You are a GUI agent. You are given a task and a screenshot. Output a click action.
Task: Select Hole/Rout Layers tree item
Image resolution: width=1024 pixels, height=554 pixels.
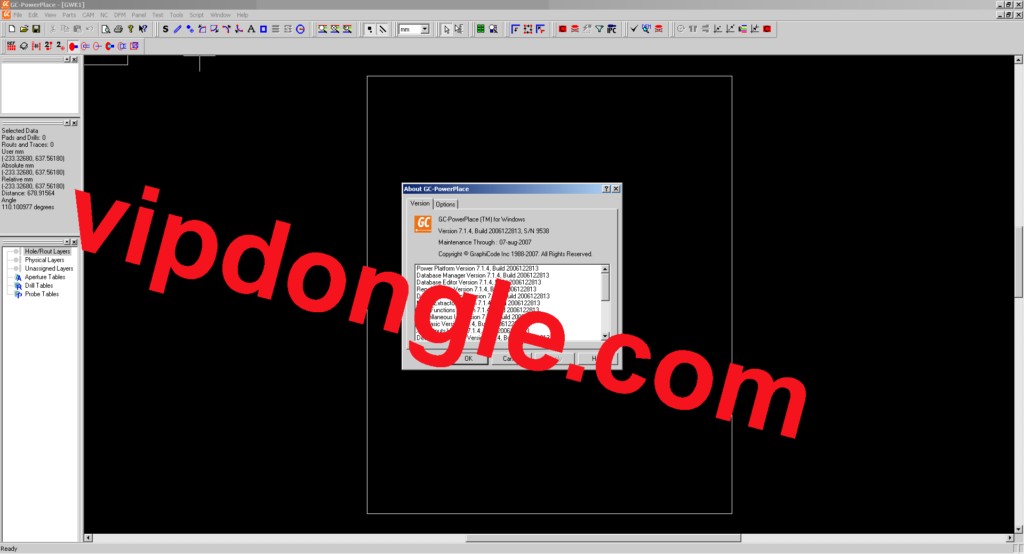tap(48, 252)
